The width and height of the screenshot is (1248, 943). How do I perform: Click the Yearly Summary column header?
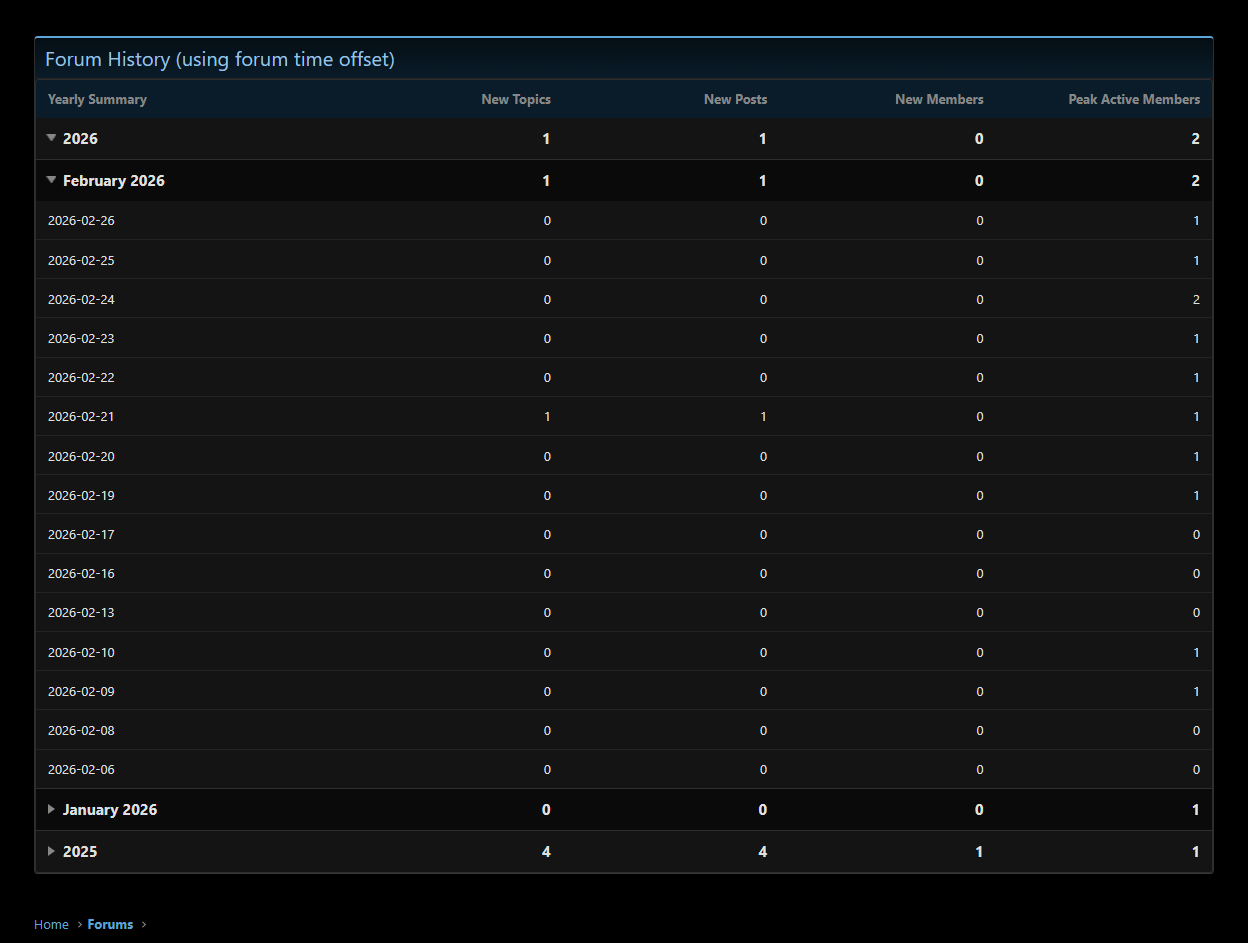coord(97,99)
